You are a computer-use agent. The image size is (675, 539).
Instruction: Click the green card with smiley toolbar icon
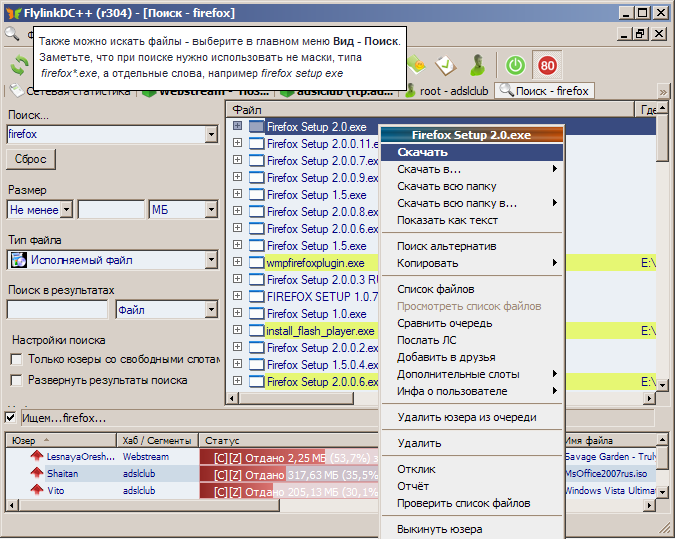416,65
